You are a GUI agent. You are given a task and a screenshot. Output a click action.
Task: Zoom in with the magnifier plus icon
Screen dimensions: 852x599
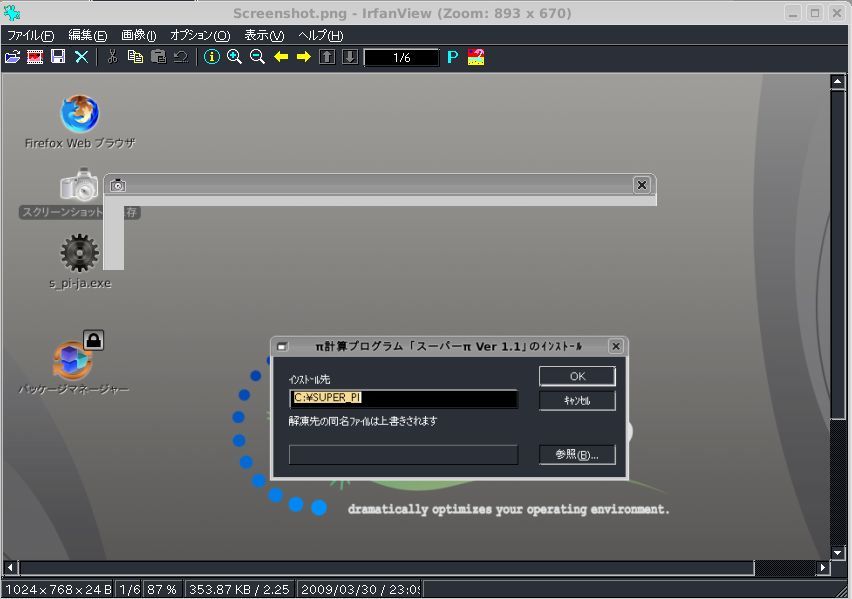pos(234,57)
